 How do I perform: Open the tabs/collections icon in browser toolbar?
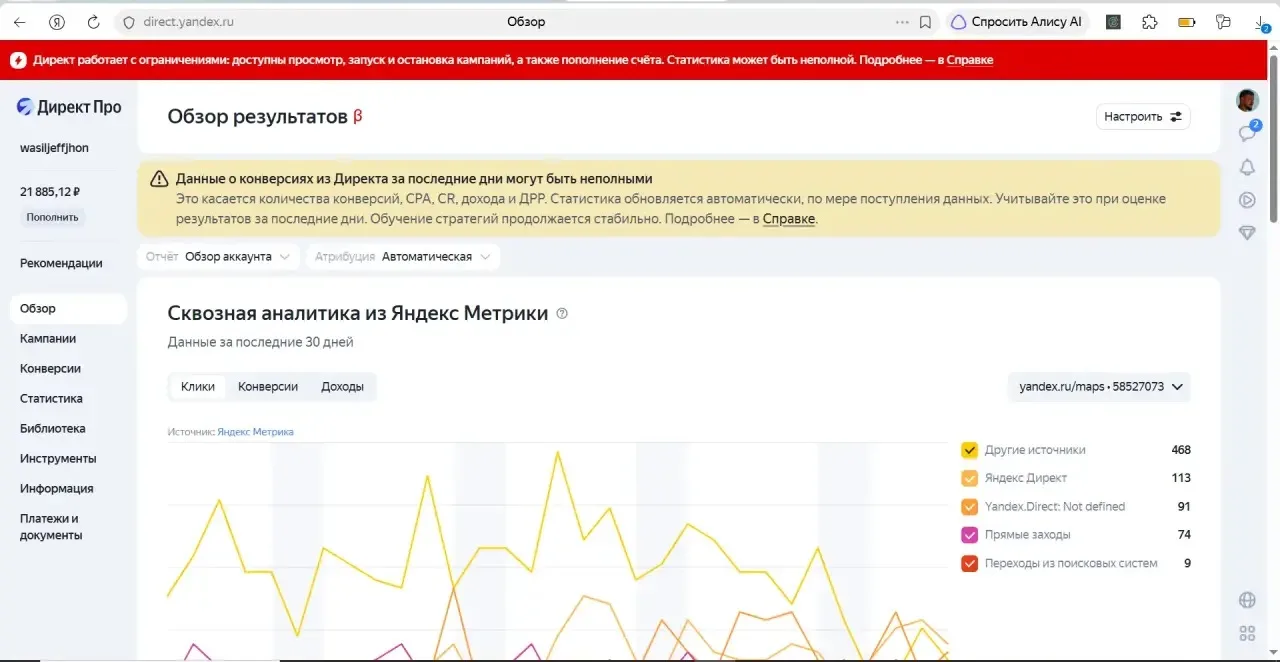tap(1223, 22)
